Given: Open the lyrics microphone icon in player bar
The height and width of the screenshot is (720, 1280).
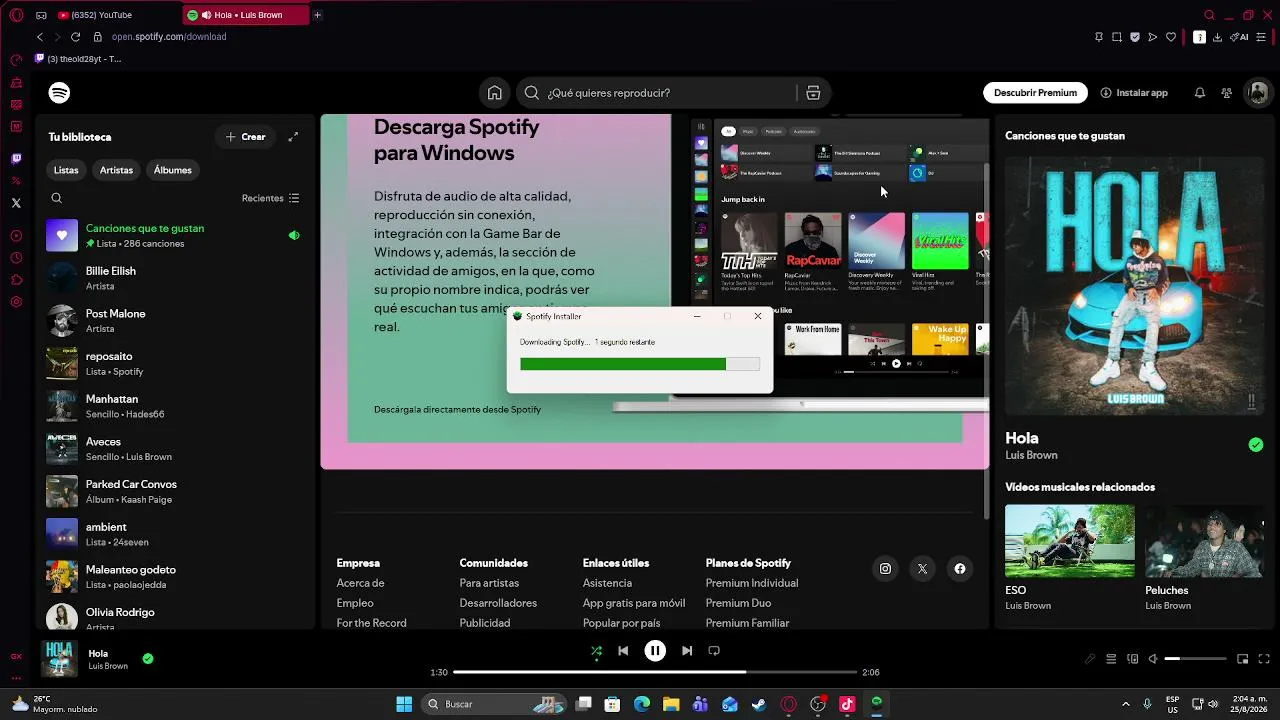Looking at the screenshot, I should 1090,659.
